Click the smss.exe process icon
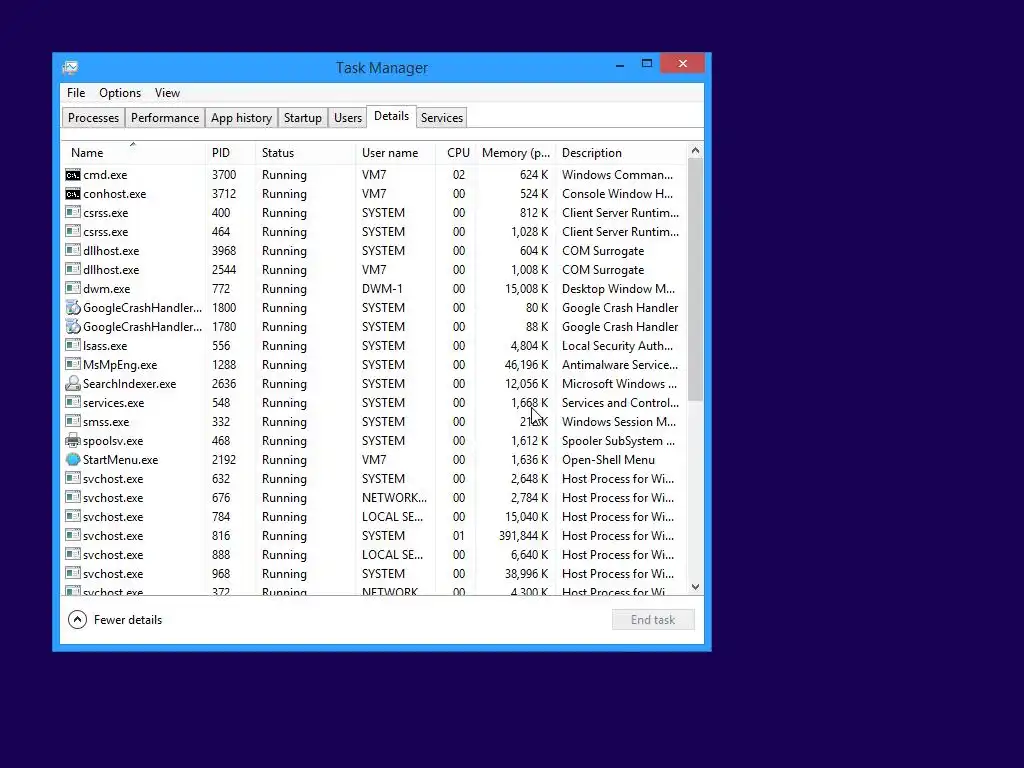 [x=73, y=422]
